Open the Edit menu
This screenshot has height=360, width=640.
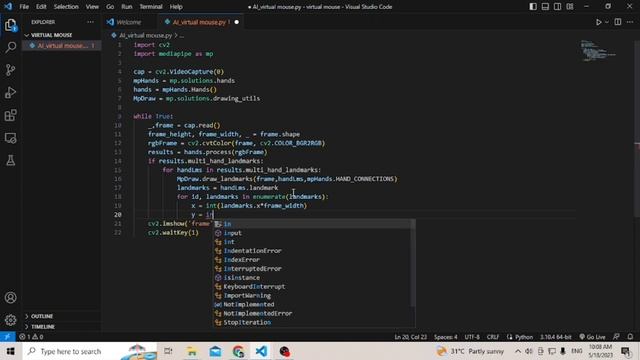[x=41, y=7]
